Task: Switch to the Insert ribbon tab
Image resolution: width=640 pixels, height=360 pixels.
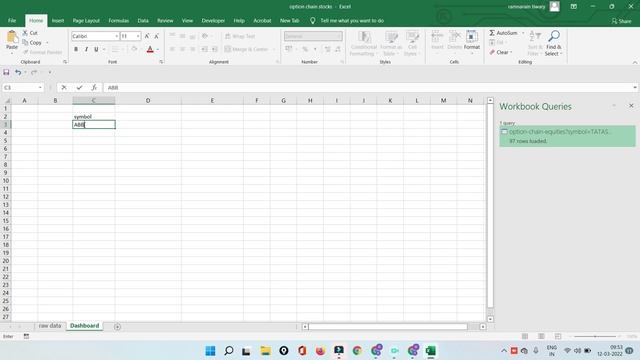Action: 58,20
